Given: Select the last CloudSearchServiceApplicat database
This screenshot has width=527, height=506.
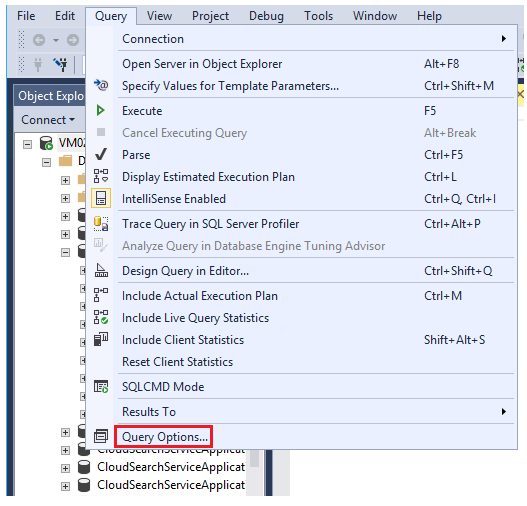Looking at the screenshot, I should click(x=171, y=484).
